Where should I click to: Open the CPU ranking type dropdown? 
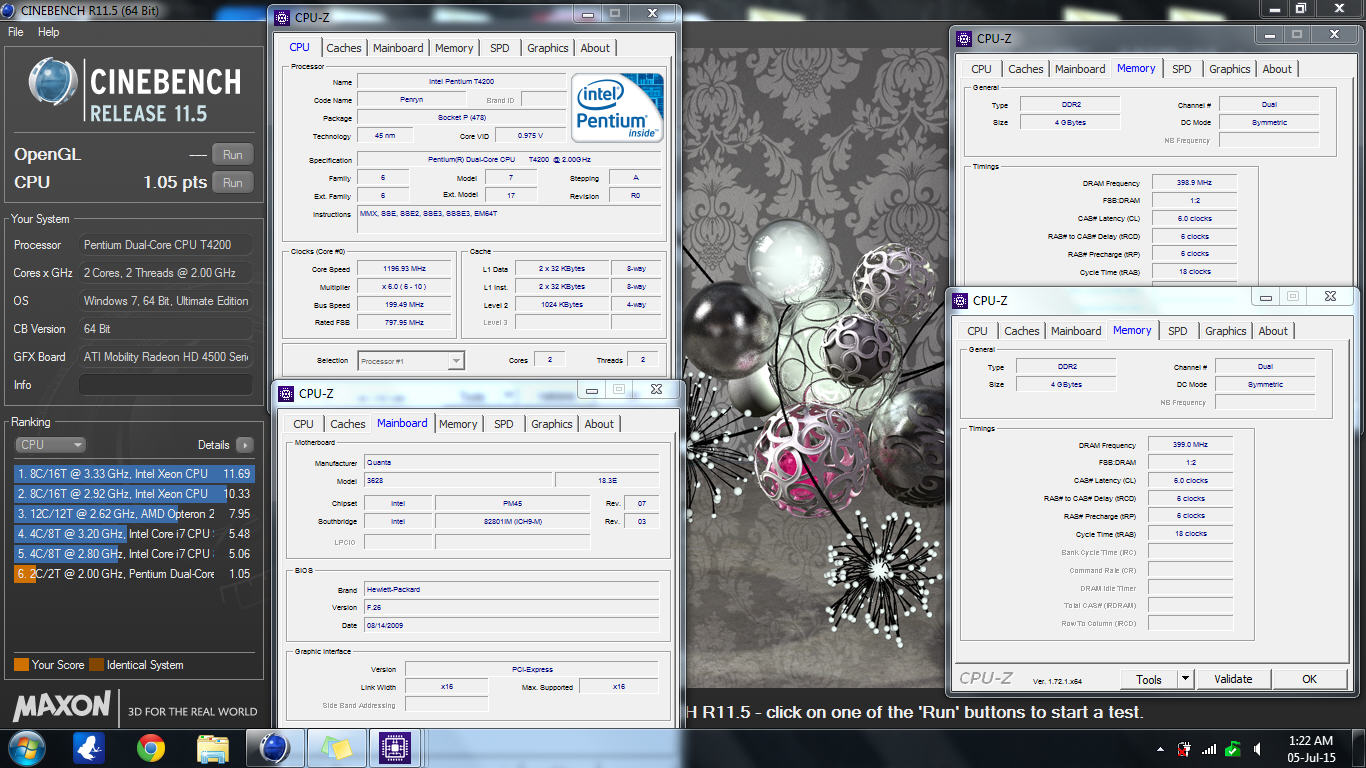[50, 445]
